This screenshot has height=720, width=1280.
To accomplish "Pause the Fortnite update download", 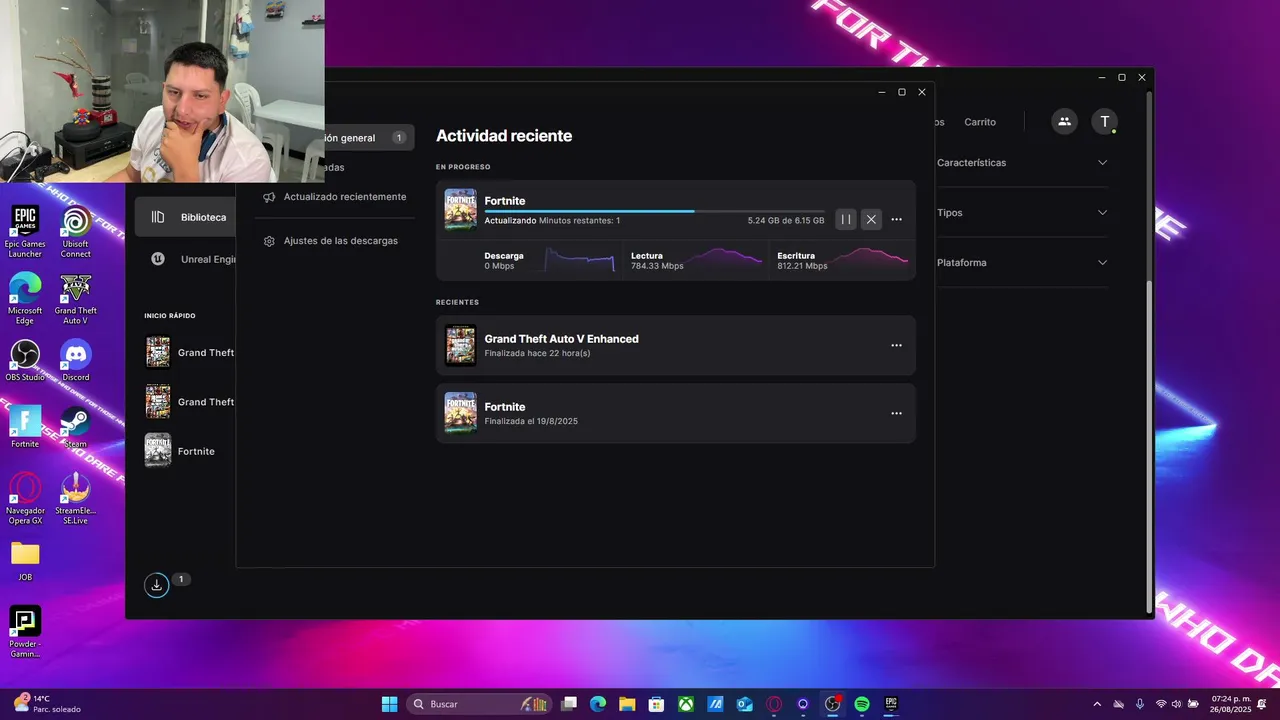I will [x=846, y=219].
